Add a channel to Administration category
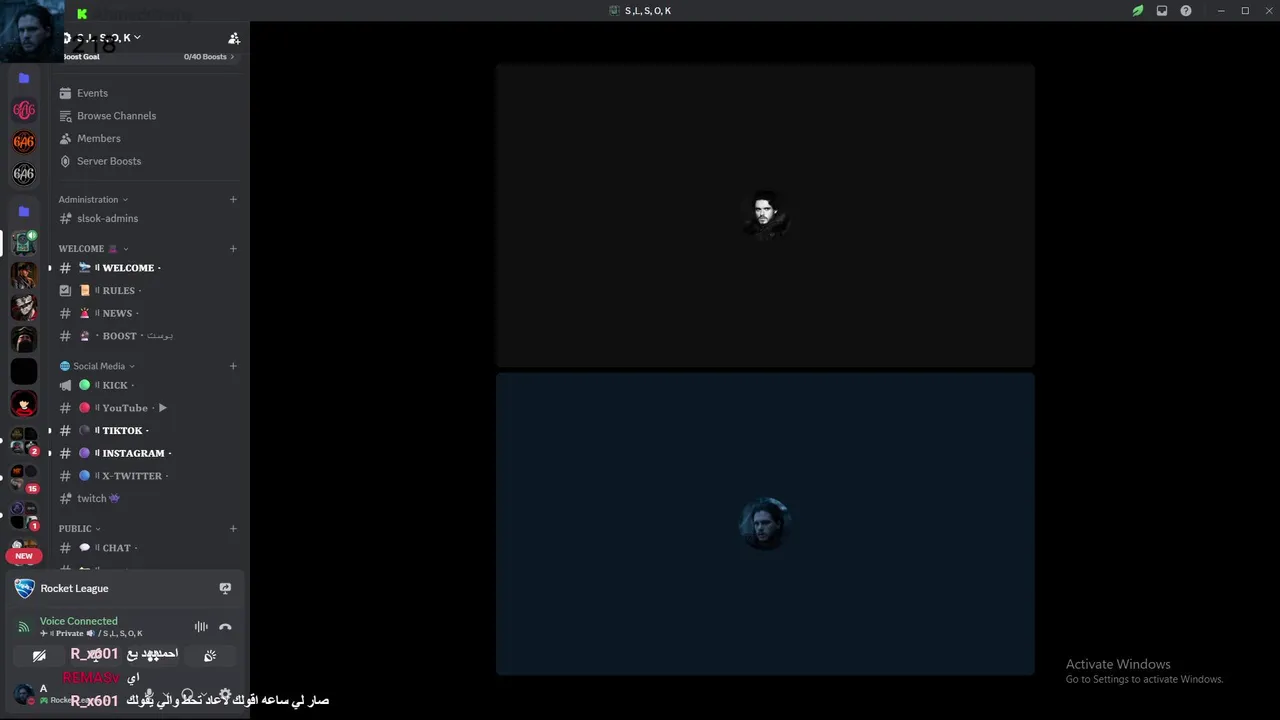This screenshot has width=1280, height=720. [233, 199]
